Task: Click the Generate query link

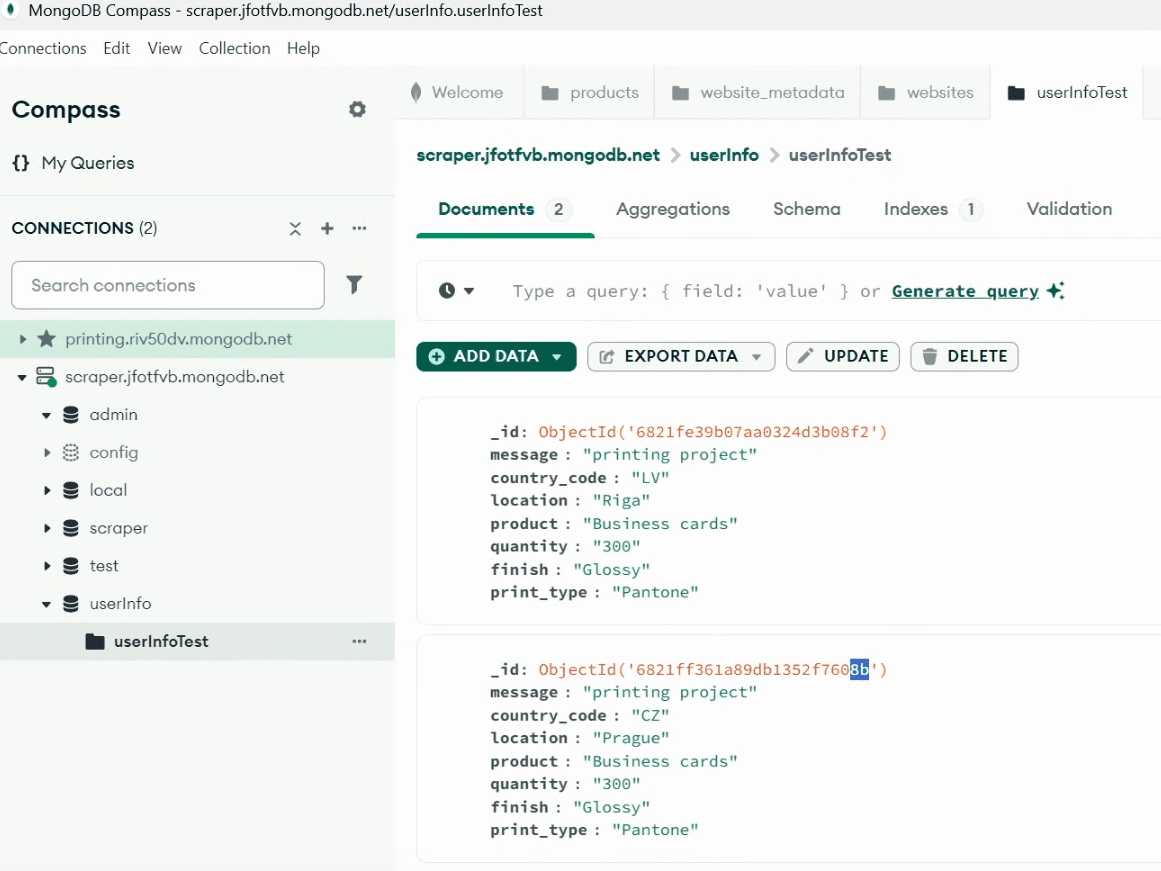Action: 964,290
